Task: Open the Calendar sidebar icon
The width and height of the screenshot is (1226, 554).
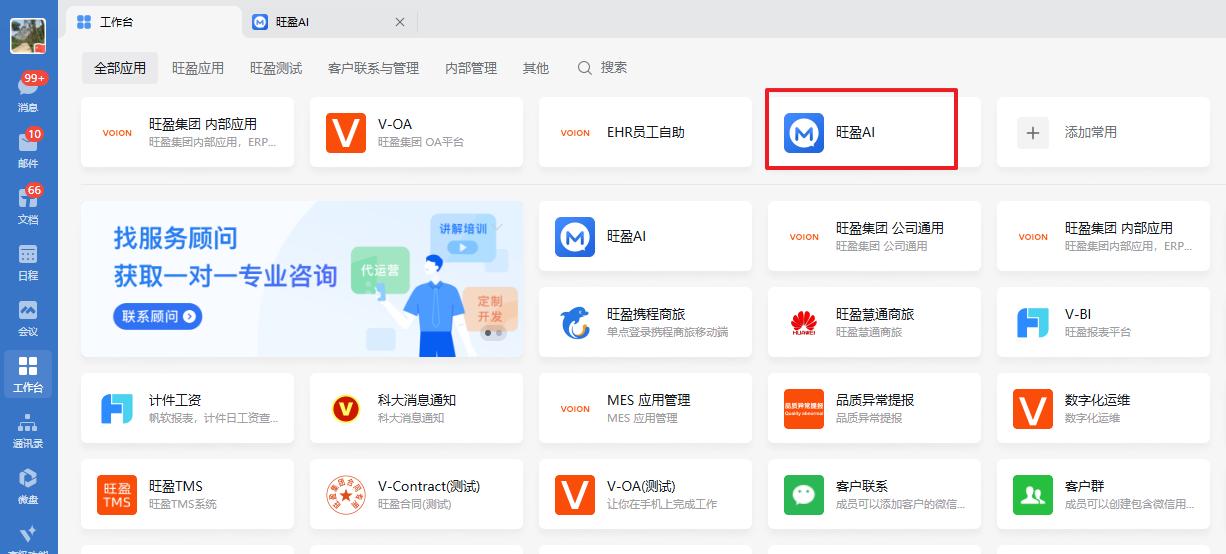Action: click(x=28, y=262)
